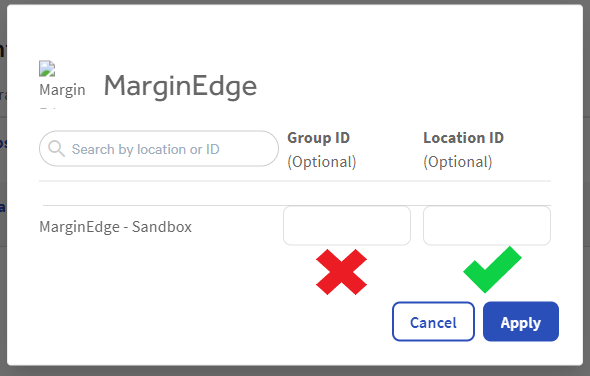Click the Optional label under Location ID
The width and height of the screenshot is (590, 376).
(458, 162)
